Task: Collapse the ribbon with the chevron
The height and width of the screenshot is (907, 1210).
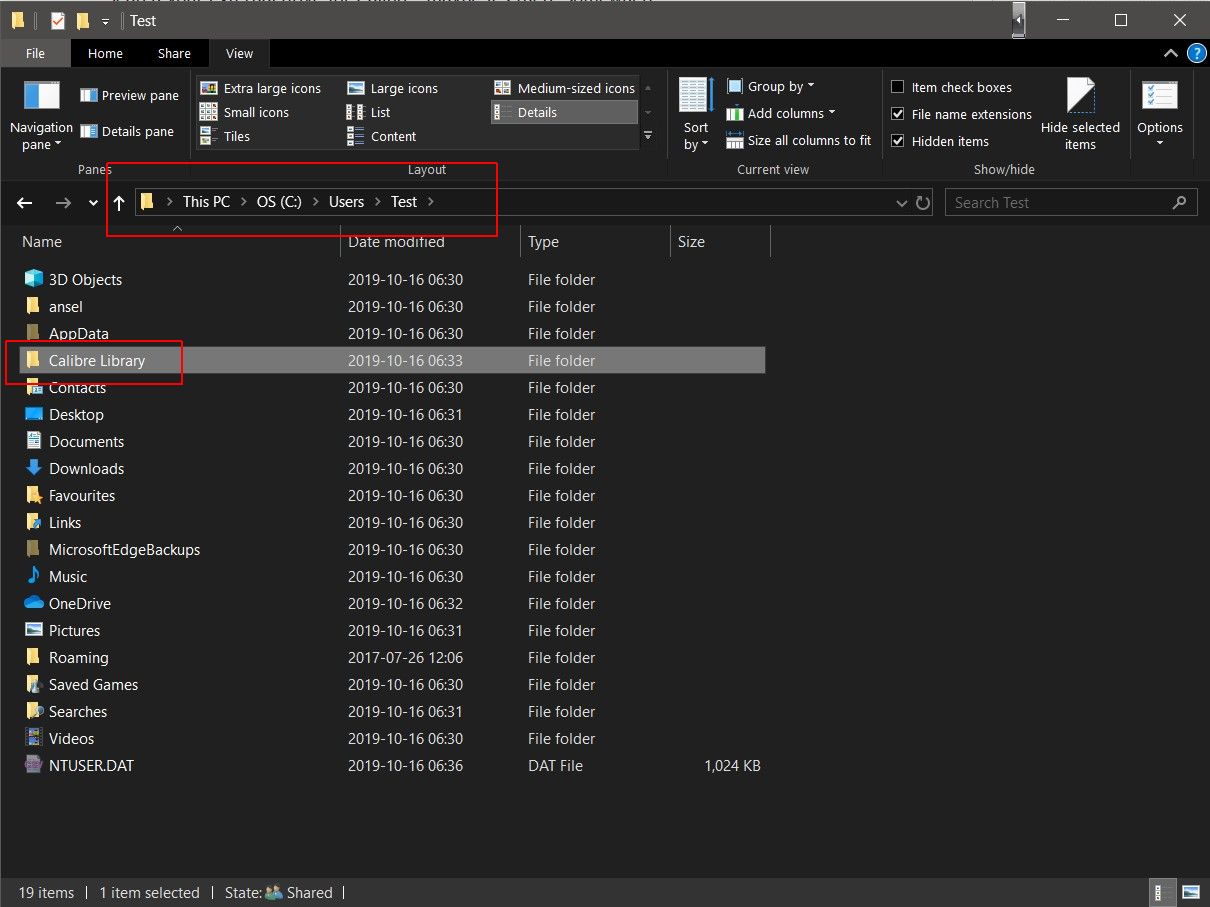Action: (1171, 53)
